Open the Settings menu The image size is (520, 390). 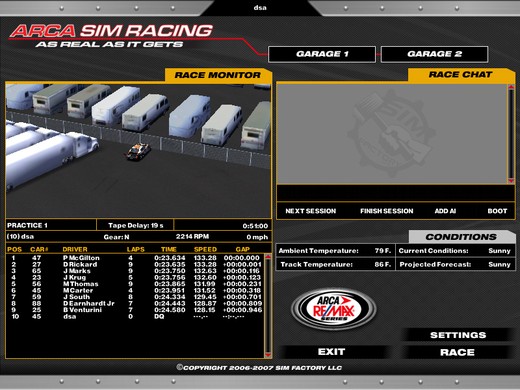tap(458, 335)
